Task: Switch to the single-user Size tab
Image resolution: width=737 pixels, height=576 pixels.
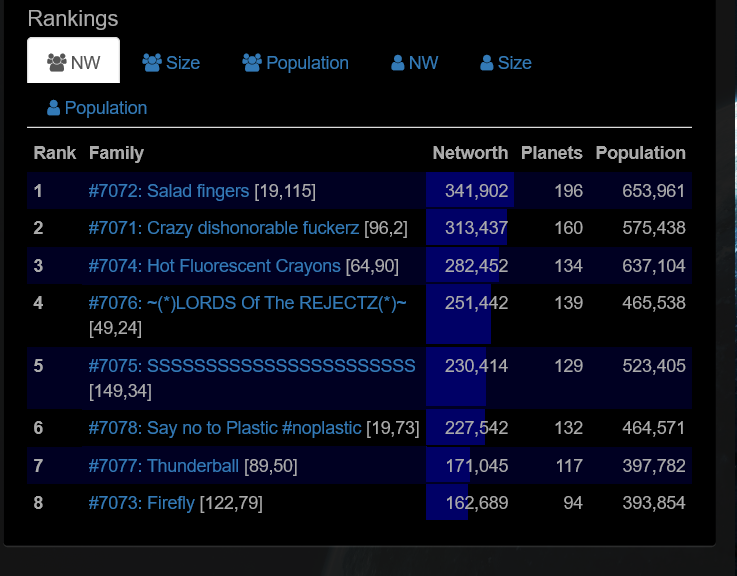Action: point(505,63)
